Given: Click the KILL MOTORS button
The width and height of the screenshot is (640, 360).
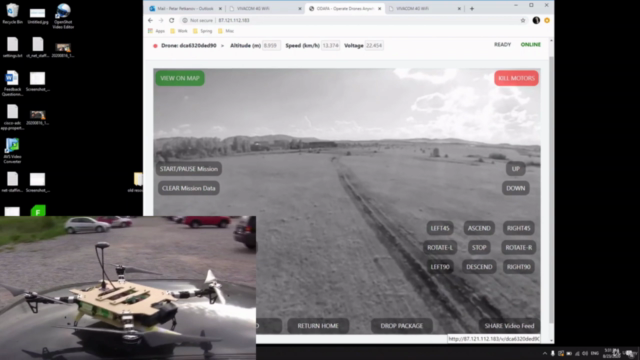Looking at the screenshot, I should click(x=516, y=78).
